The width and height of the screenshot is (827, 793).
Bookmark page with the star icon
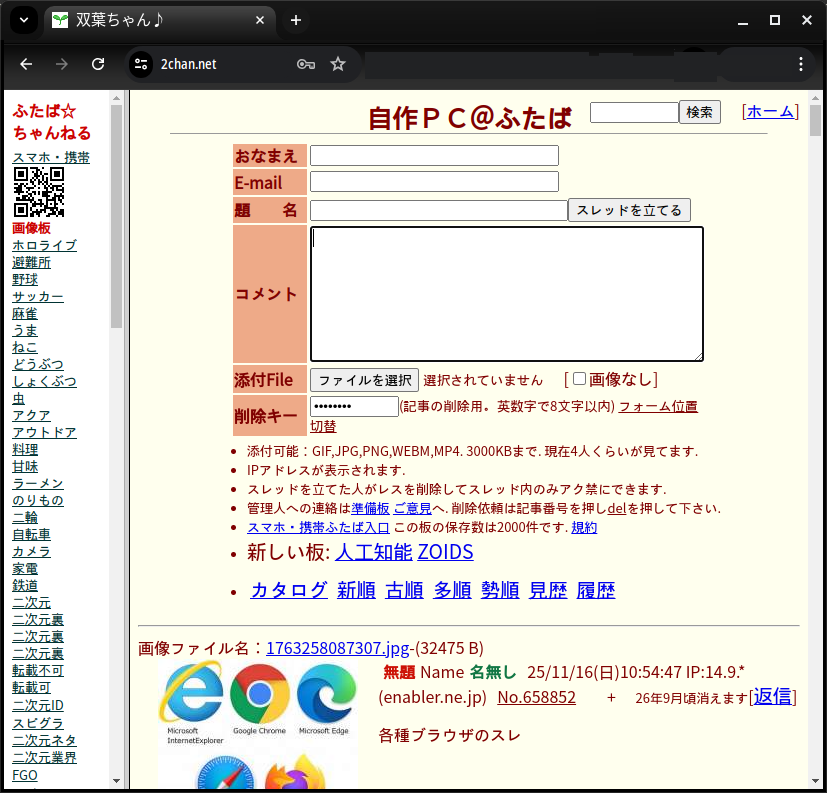(x=338, y=64)
